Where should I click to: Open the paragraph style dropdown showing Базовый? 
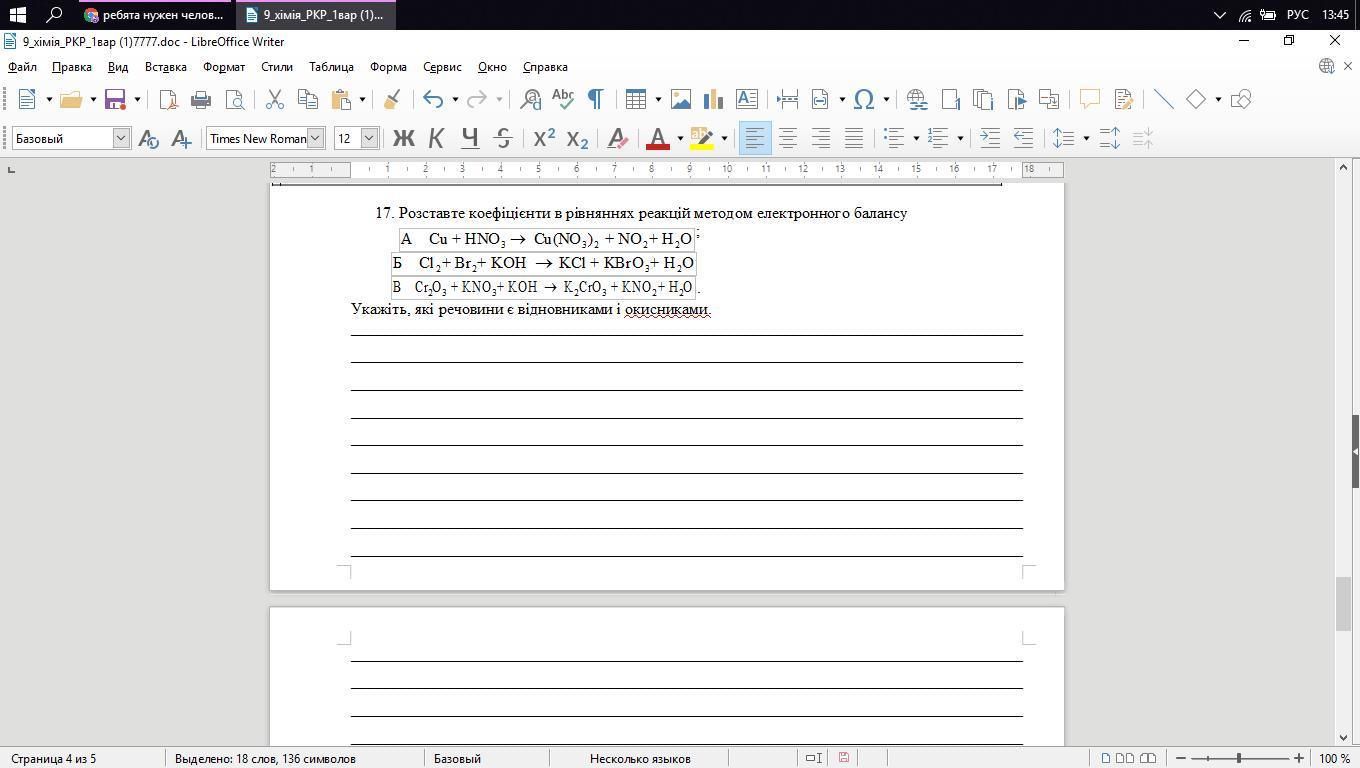[121, 138]
